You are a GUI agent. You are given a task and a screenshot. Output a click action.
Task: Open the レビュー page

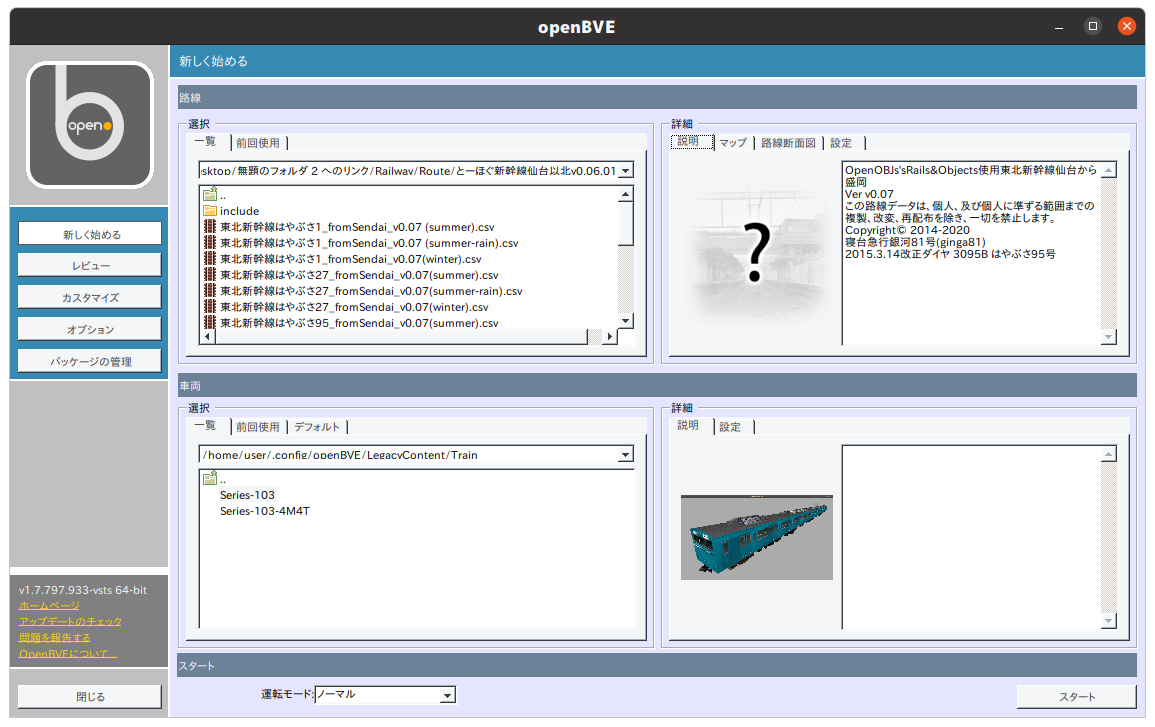coord(90,266)
